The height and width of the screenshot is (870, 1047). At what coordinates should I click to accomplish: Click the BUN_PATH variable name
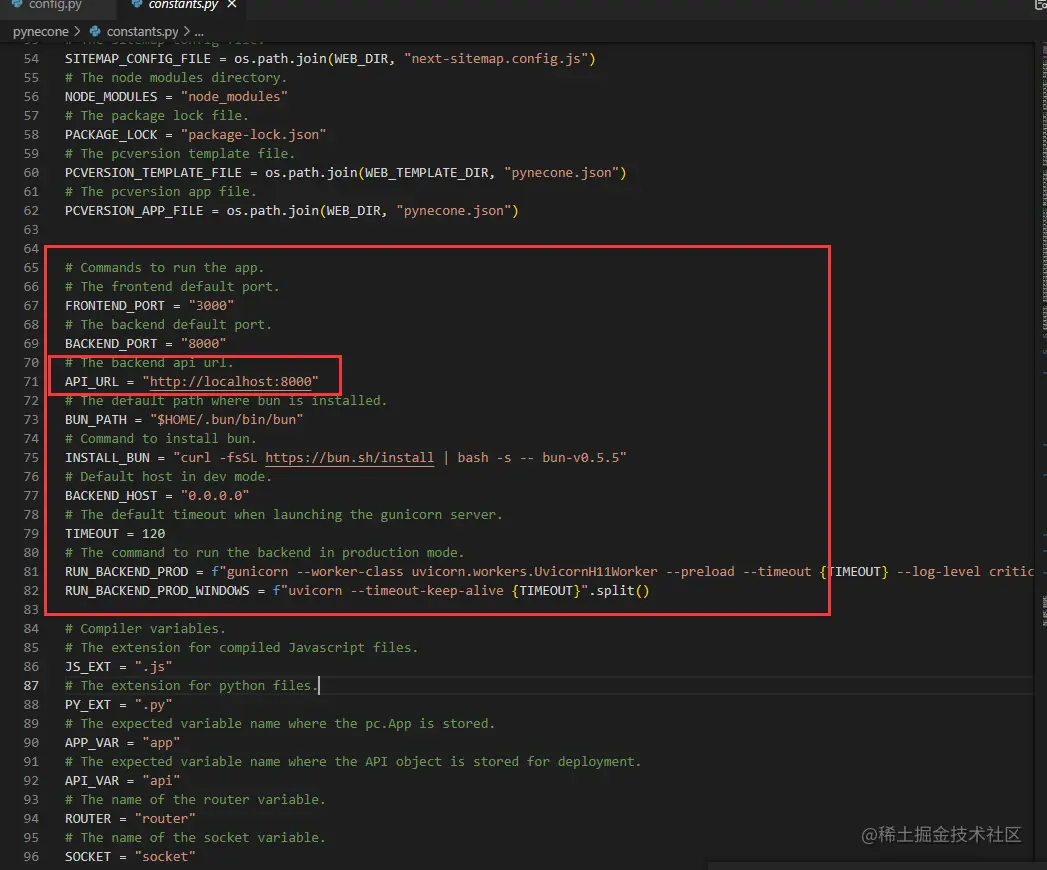pyautogui.click(x=95, y=420)
